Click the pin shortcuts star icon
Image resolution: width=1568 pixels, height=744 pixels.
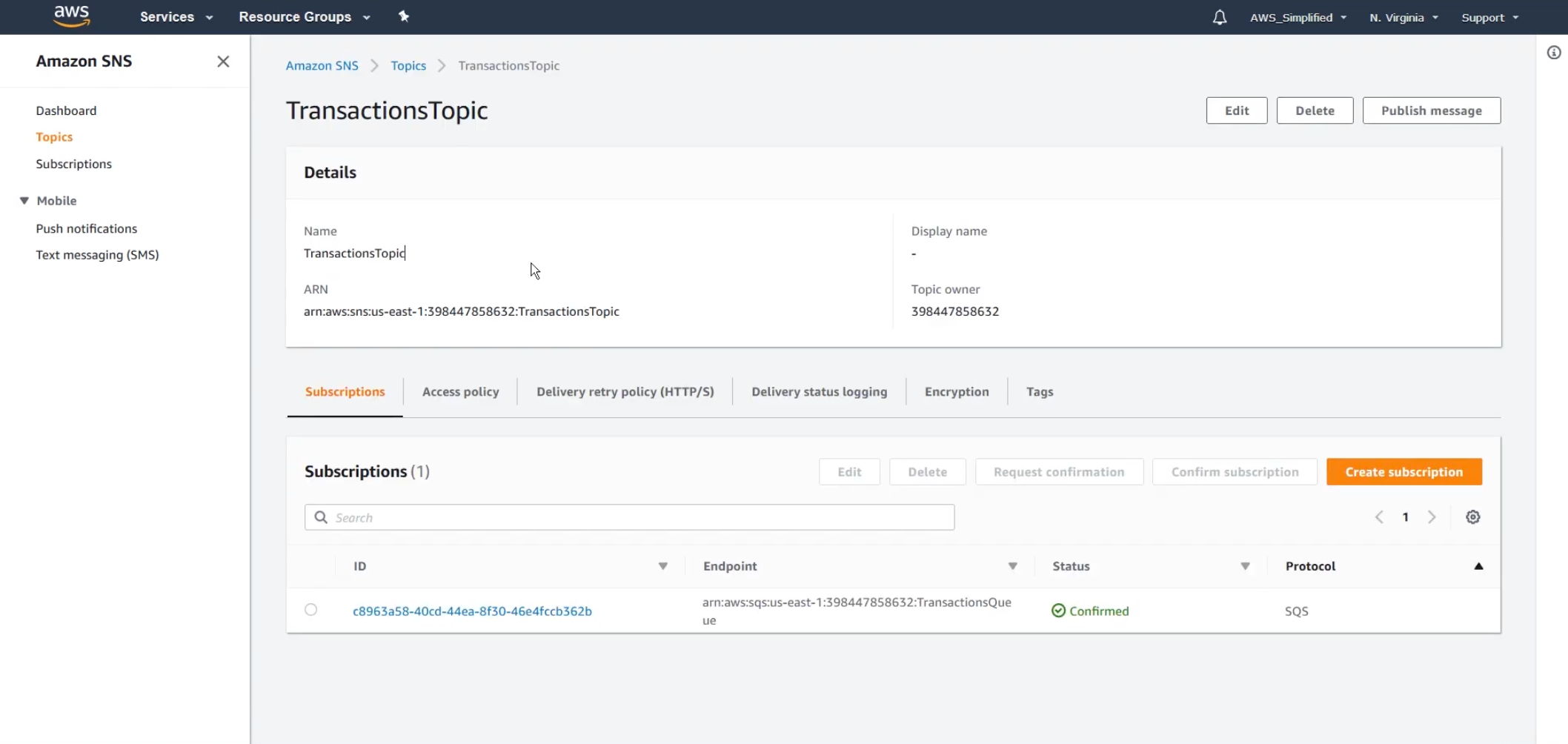(x=404, y=16)
